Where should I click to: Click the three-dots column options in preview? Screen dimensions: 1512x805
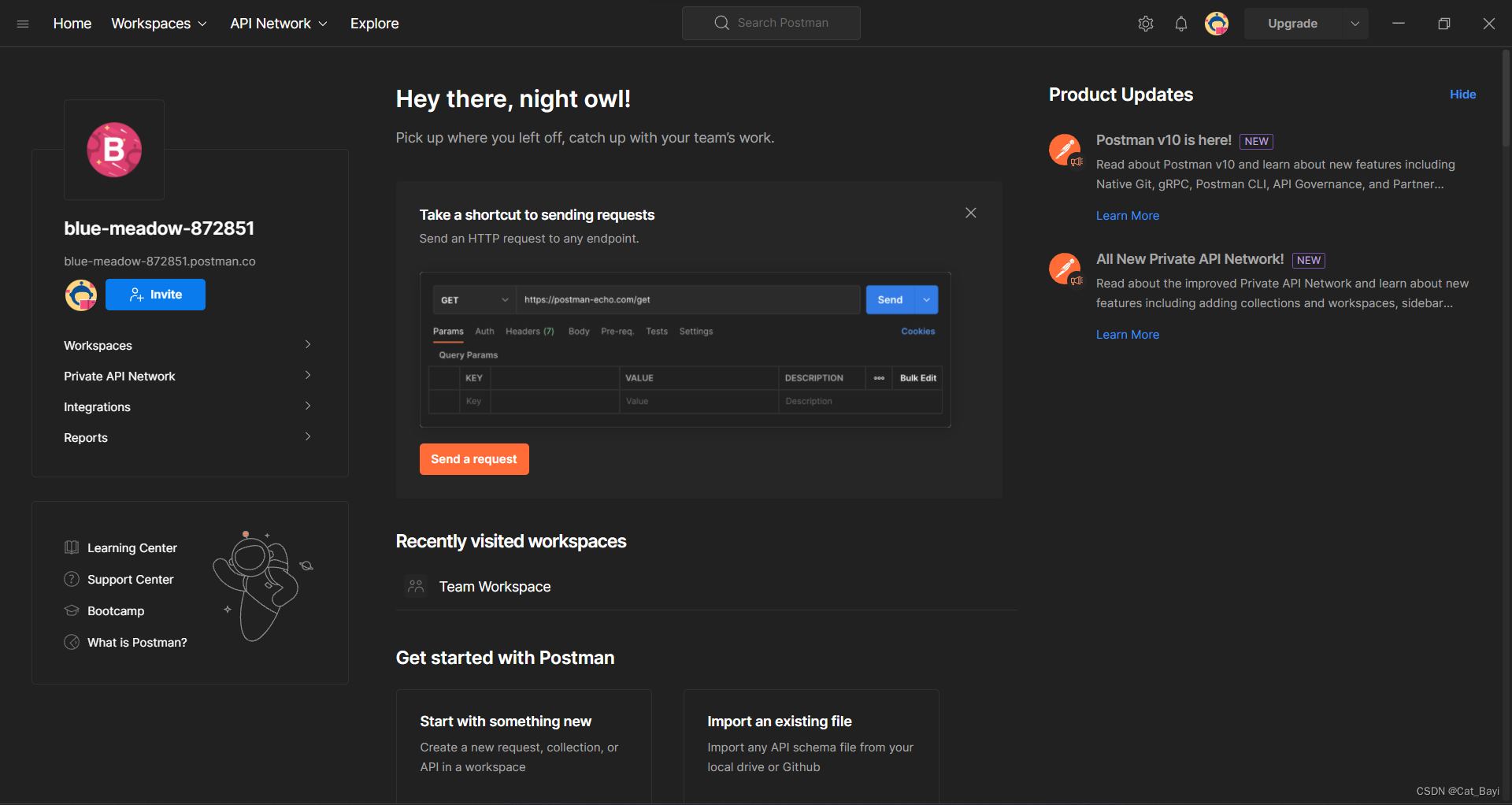(x=879, y=378)
